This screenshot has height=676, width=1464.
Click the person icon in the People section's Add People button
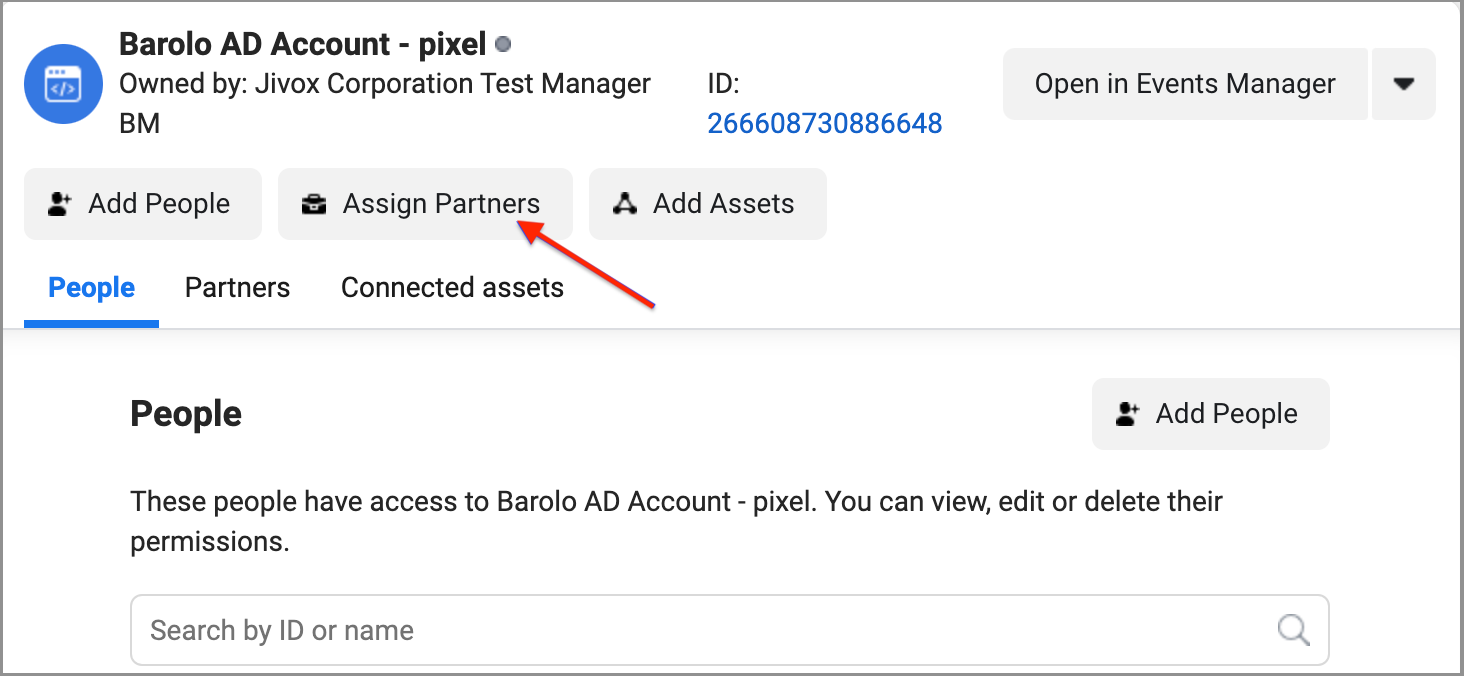[x=1129, y=414]
